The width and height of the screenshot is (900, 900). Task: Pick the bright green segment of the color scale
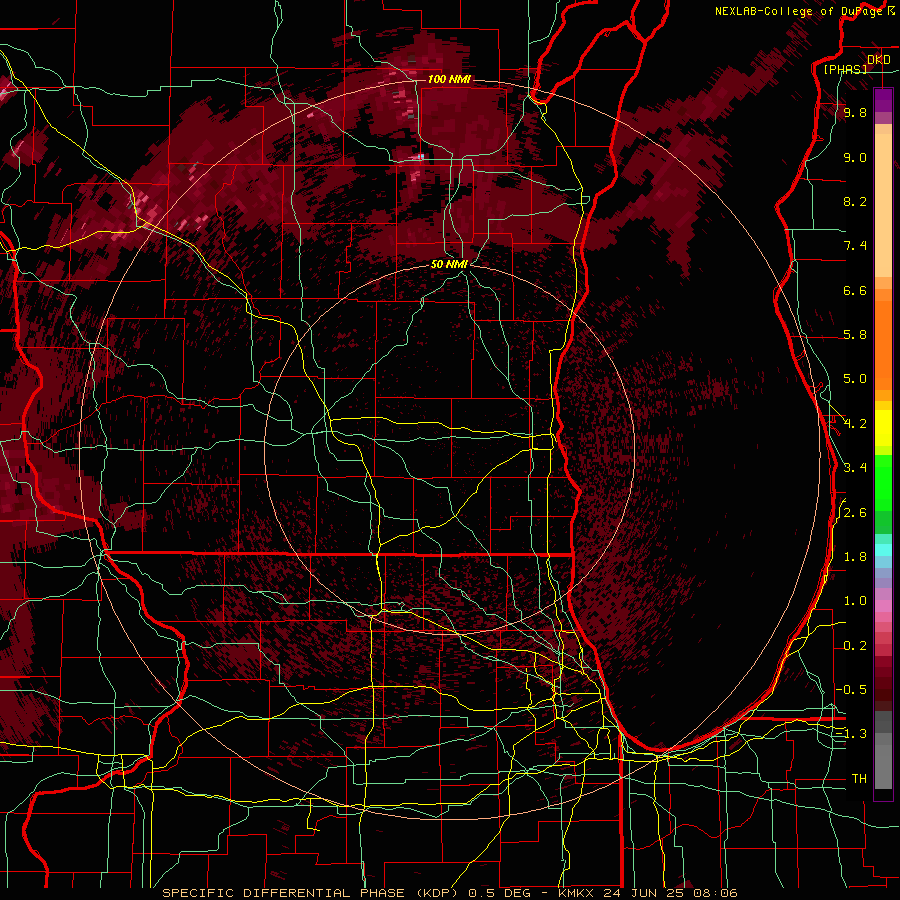pyautogui.click(x=883, y=482)
